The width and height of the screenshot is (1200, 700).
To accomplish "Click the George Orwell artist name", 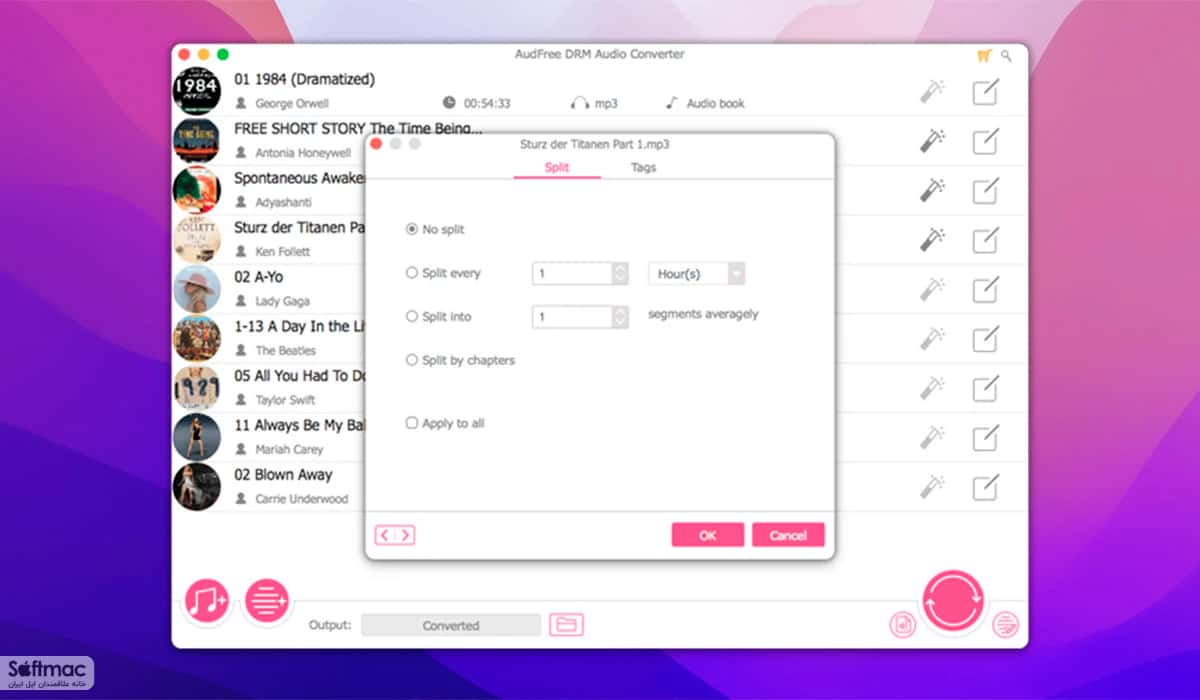I will point(292,103).
